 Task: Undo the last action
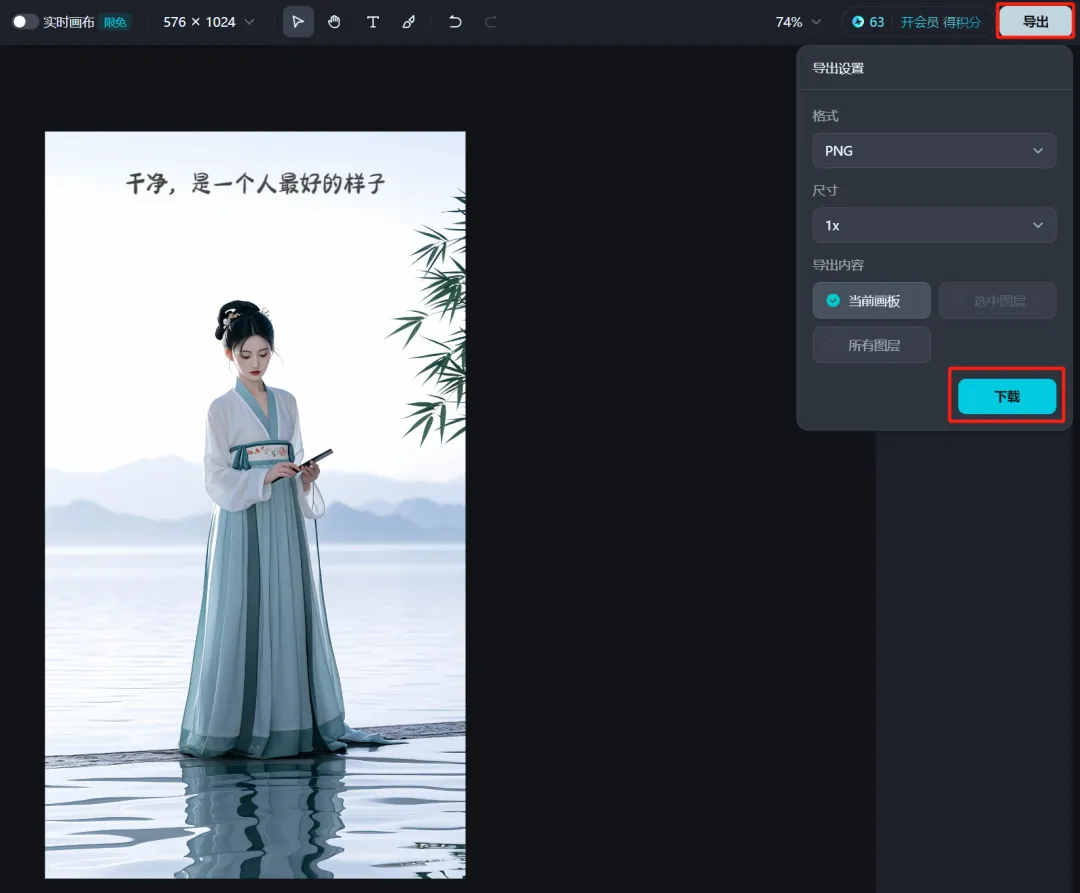tap(455, 22)
